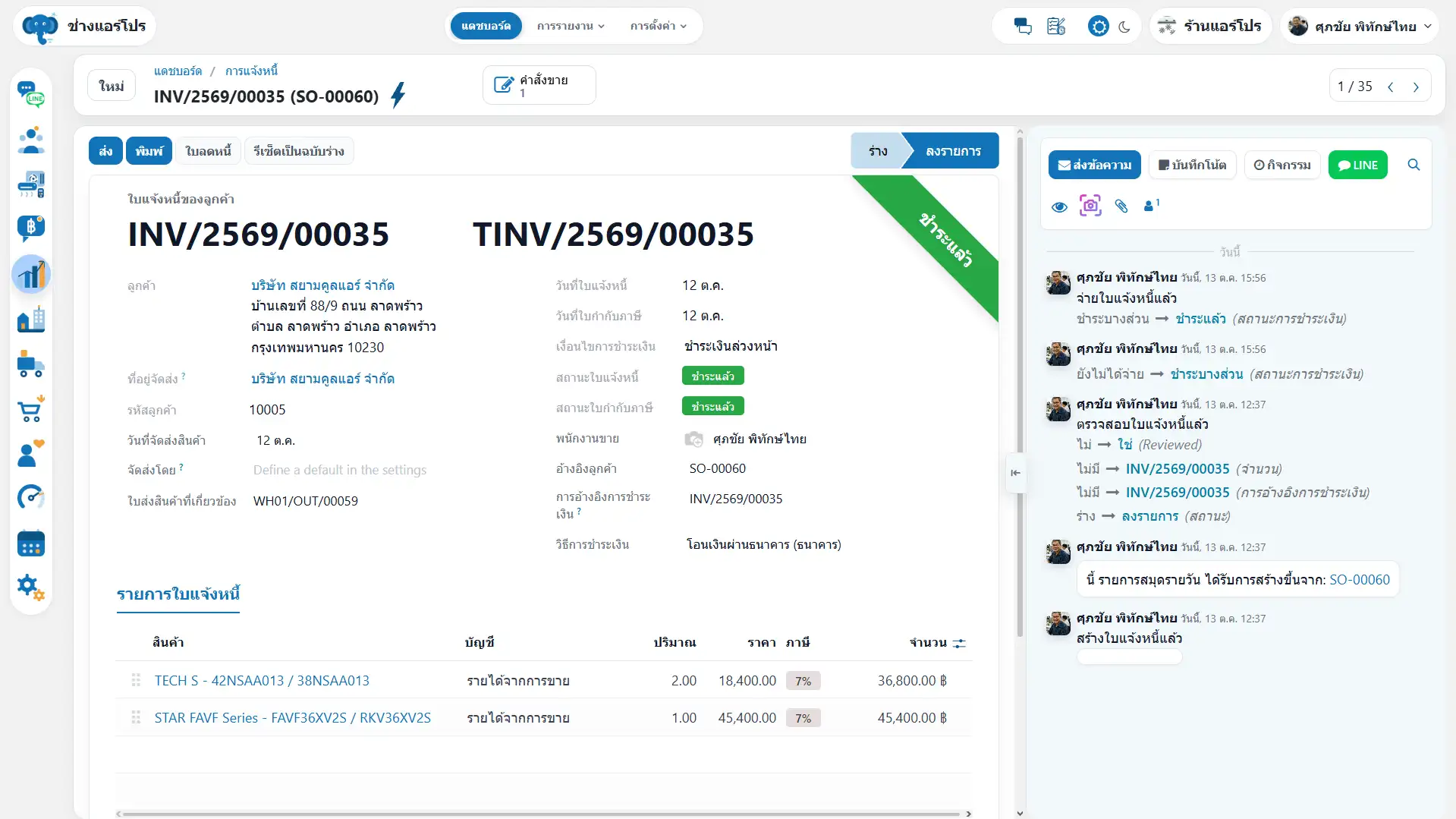Toggle the eye watch icon in chatter
The width and height of the screenshot is (1456, 819).
pyautogui.click(x=1060, y=206)
